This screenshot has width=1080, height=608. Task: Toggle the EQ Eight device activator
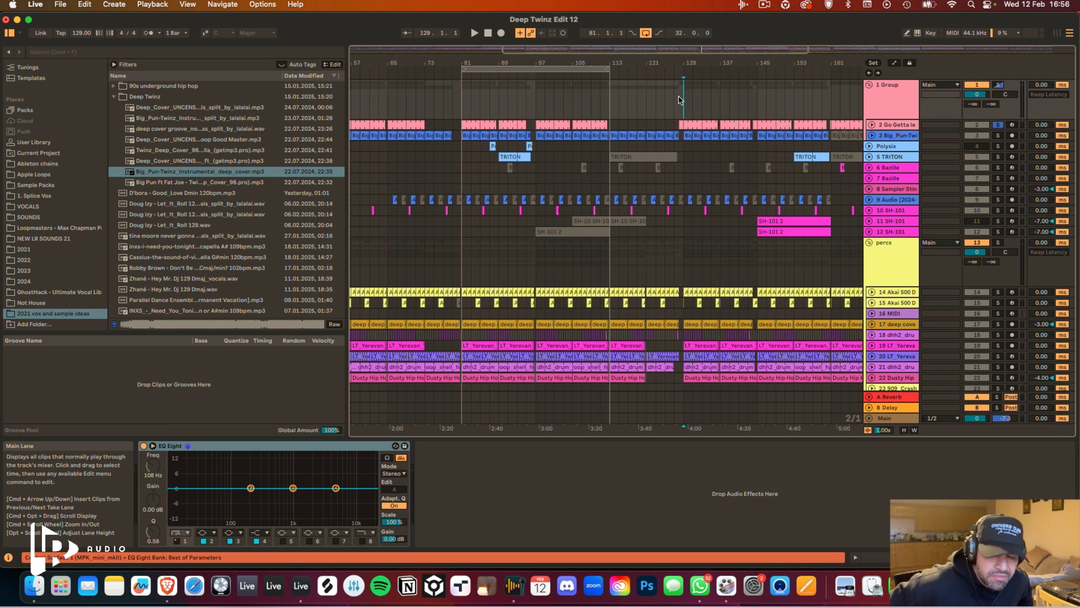[143, 446]
